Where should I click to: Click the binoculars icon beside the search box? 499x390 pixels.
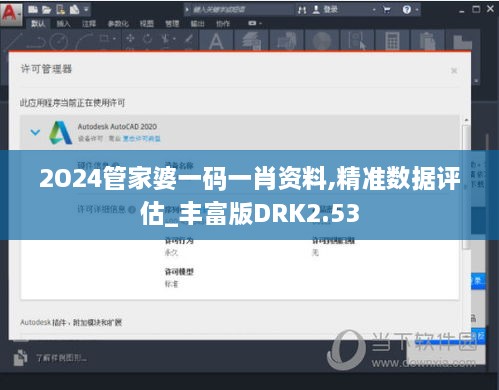coord(302,10)
